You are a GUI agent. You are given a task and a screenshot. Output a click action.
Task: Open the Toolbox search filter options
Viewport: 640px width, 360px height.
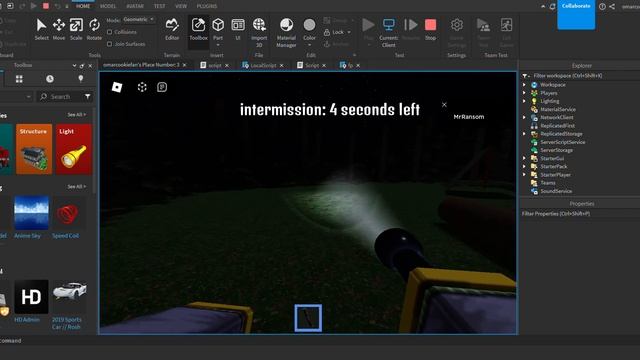(88, 97)
